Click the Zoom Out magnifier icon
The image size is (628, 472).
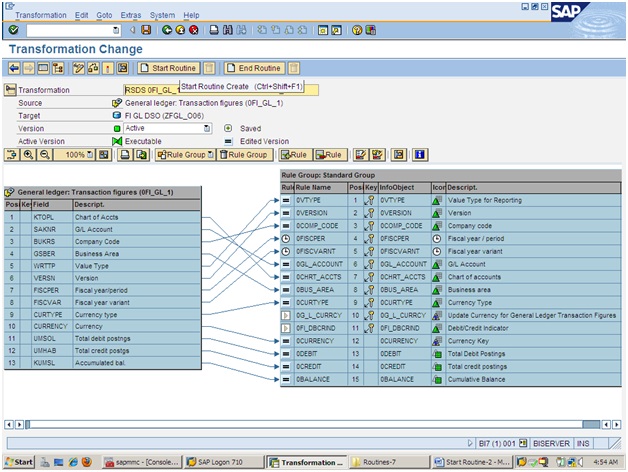[x=45, y=155]
